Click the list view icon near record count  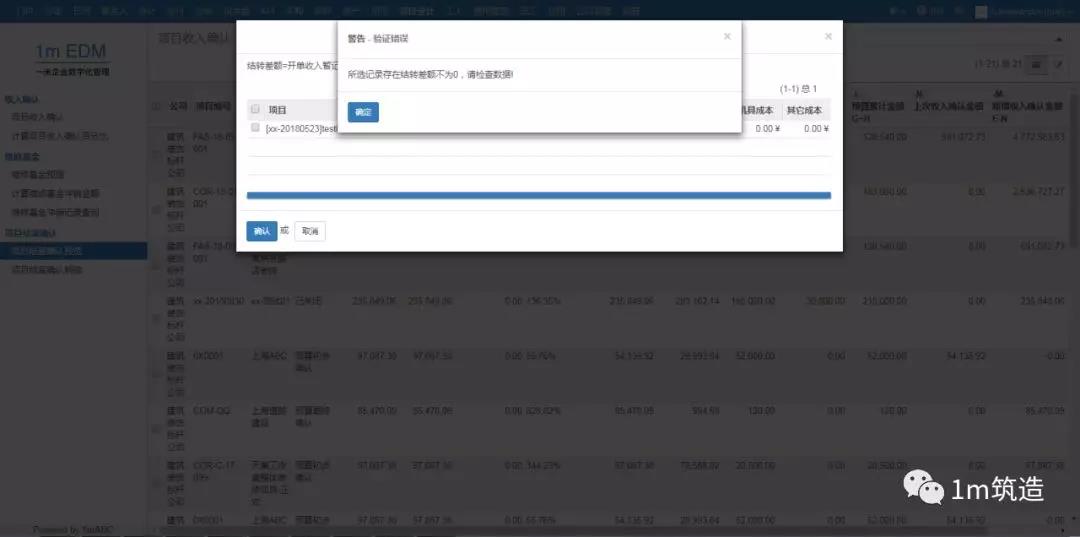(1036, 64)
